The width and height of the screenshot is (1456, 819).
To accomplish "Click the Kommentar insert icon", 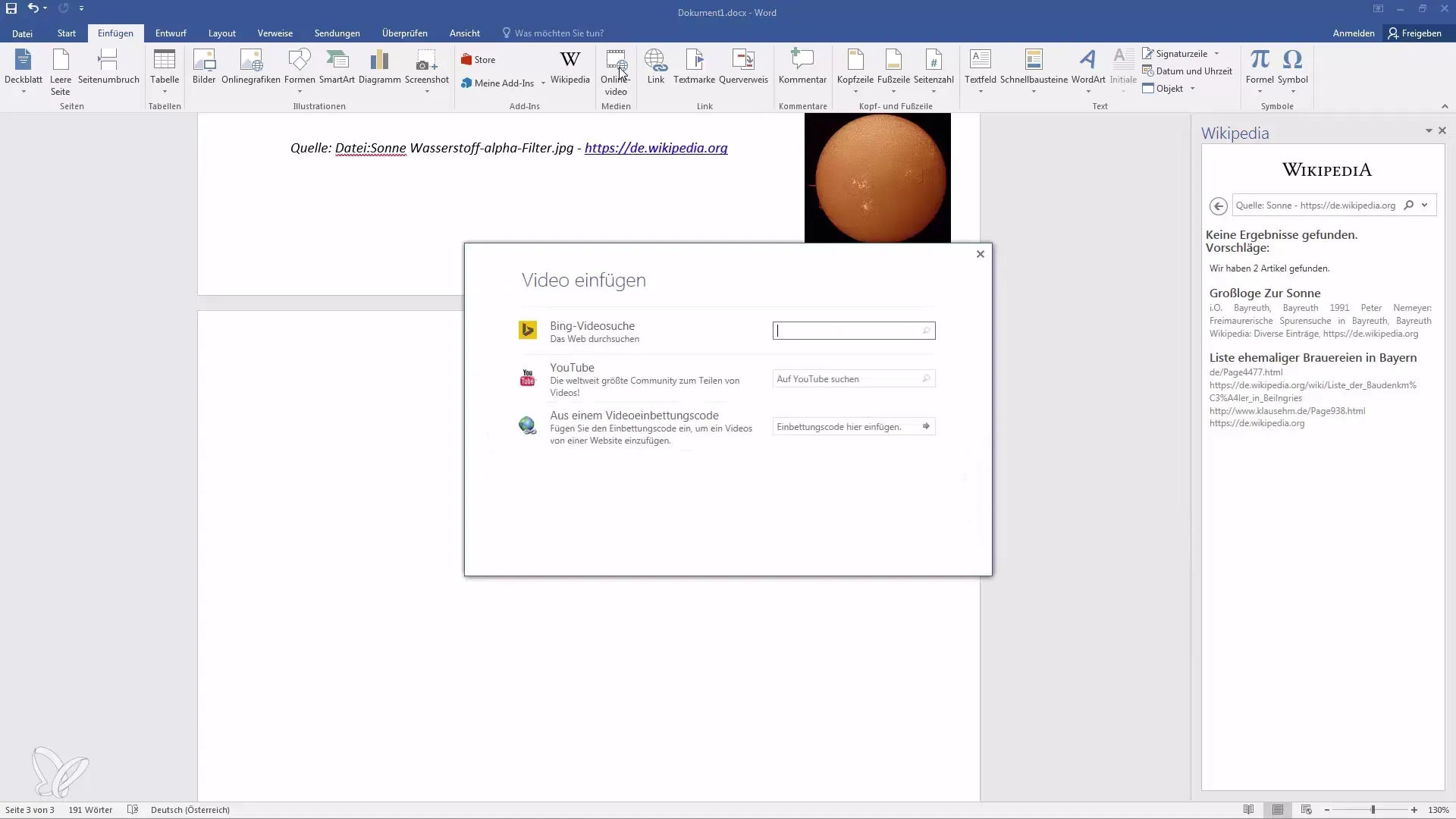I will coord(802,65).
